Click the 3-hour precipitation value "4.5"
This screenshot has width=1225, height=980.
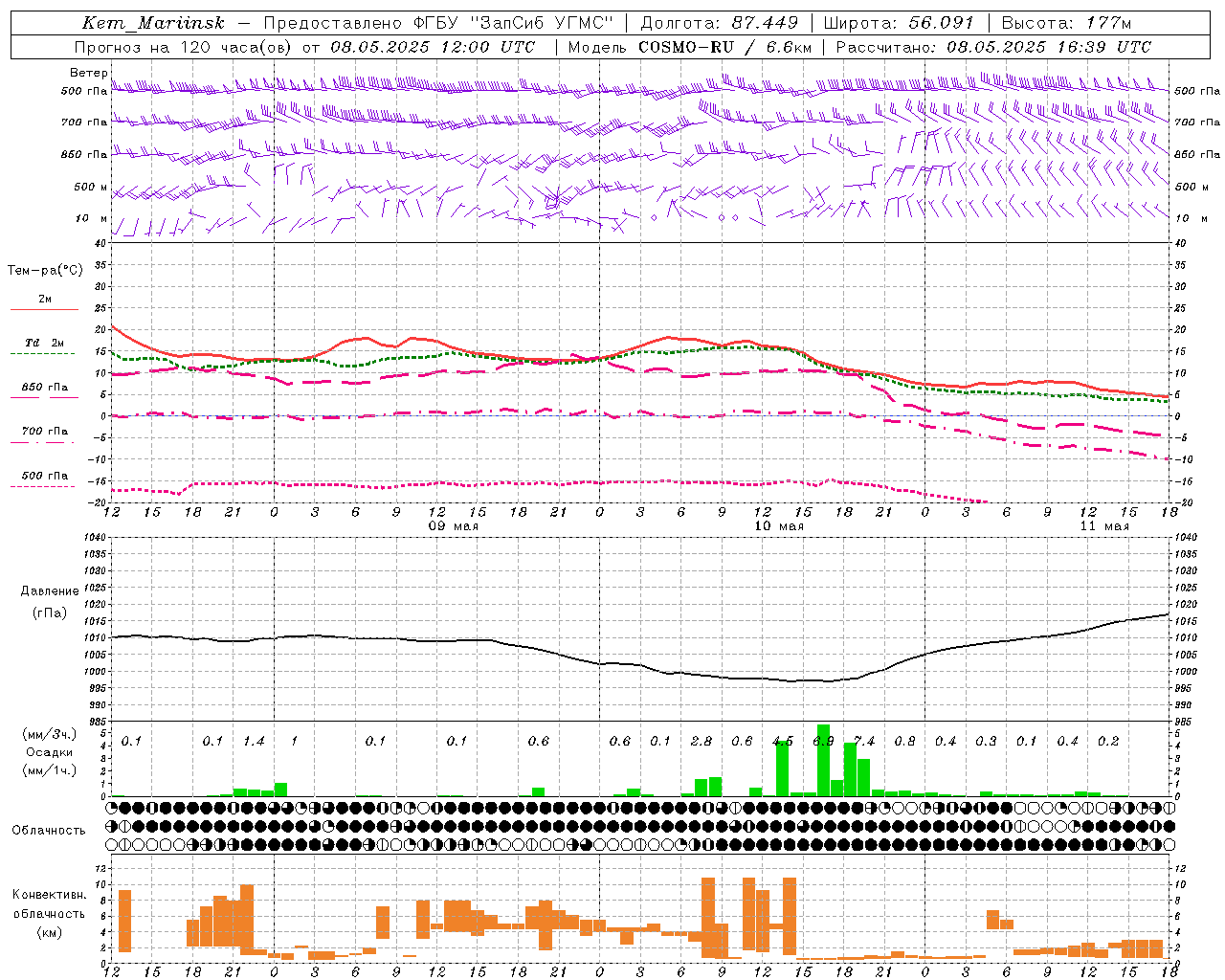(783, 742)
